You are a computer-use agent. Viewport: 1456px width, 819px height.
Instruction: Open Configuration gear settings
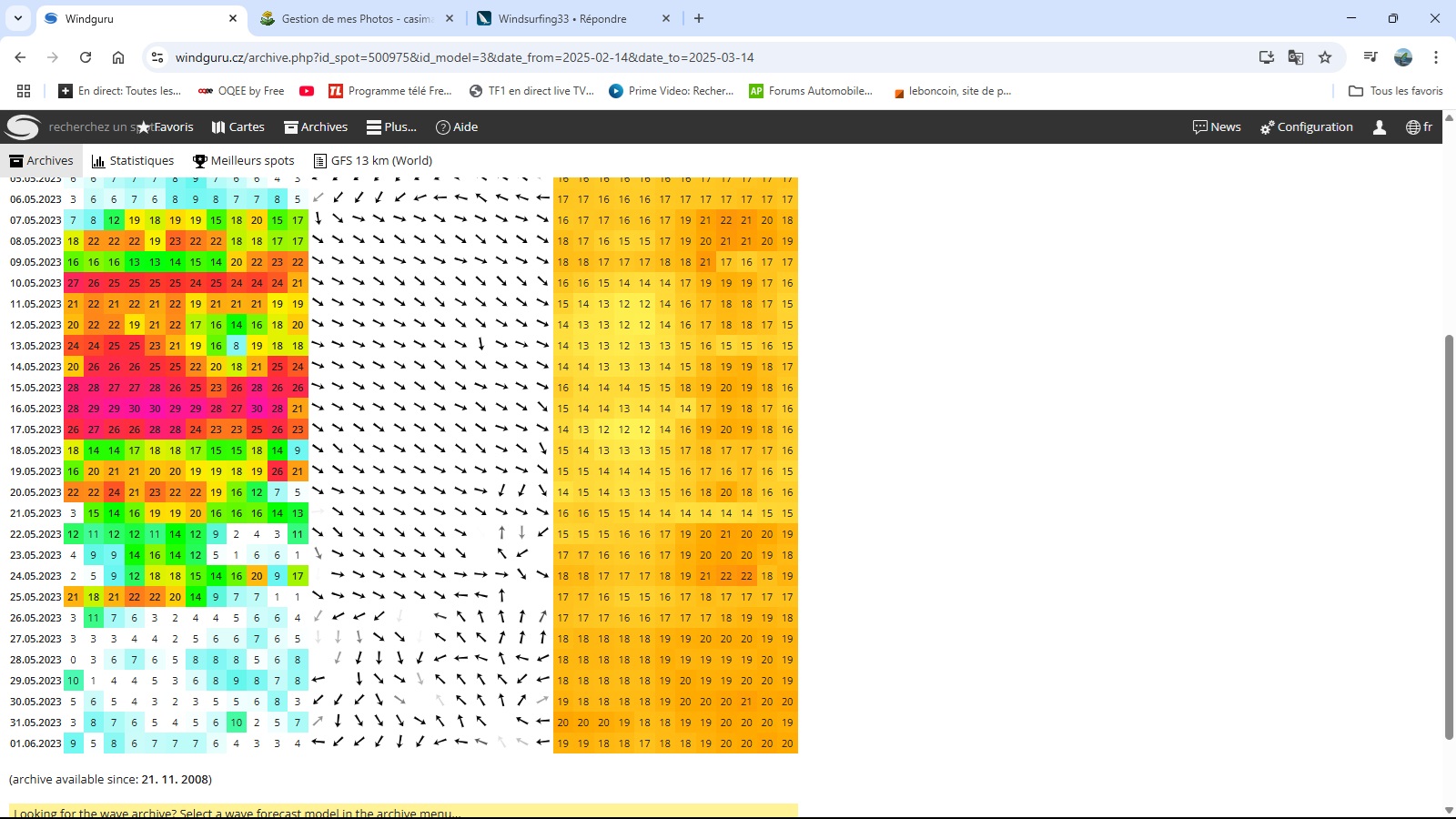[1307, 127]
